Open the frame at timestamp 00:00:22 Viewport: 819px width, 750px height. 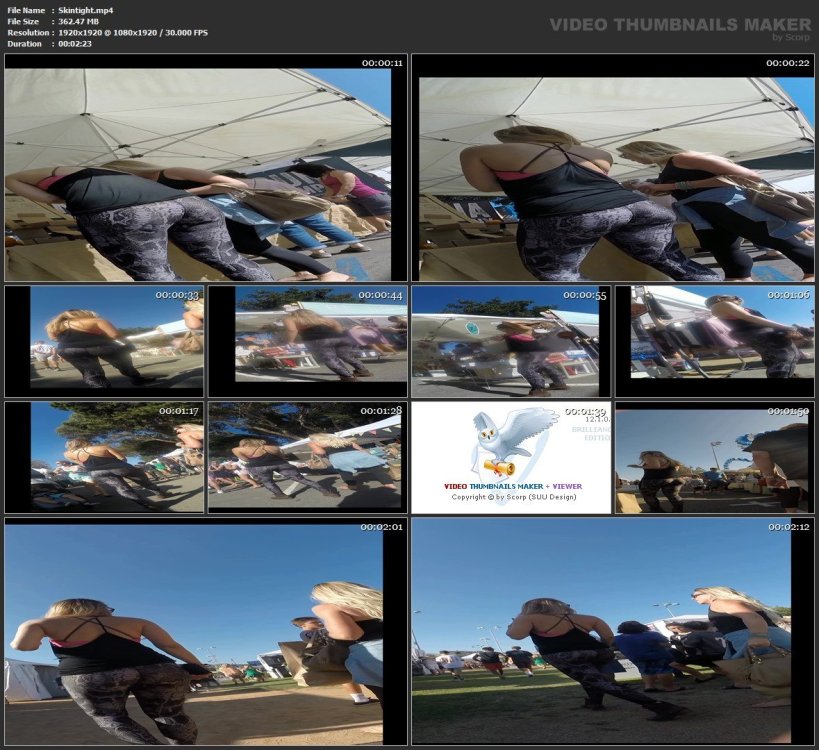point(613,168)
